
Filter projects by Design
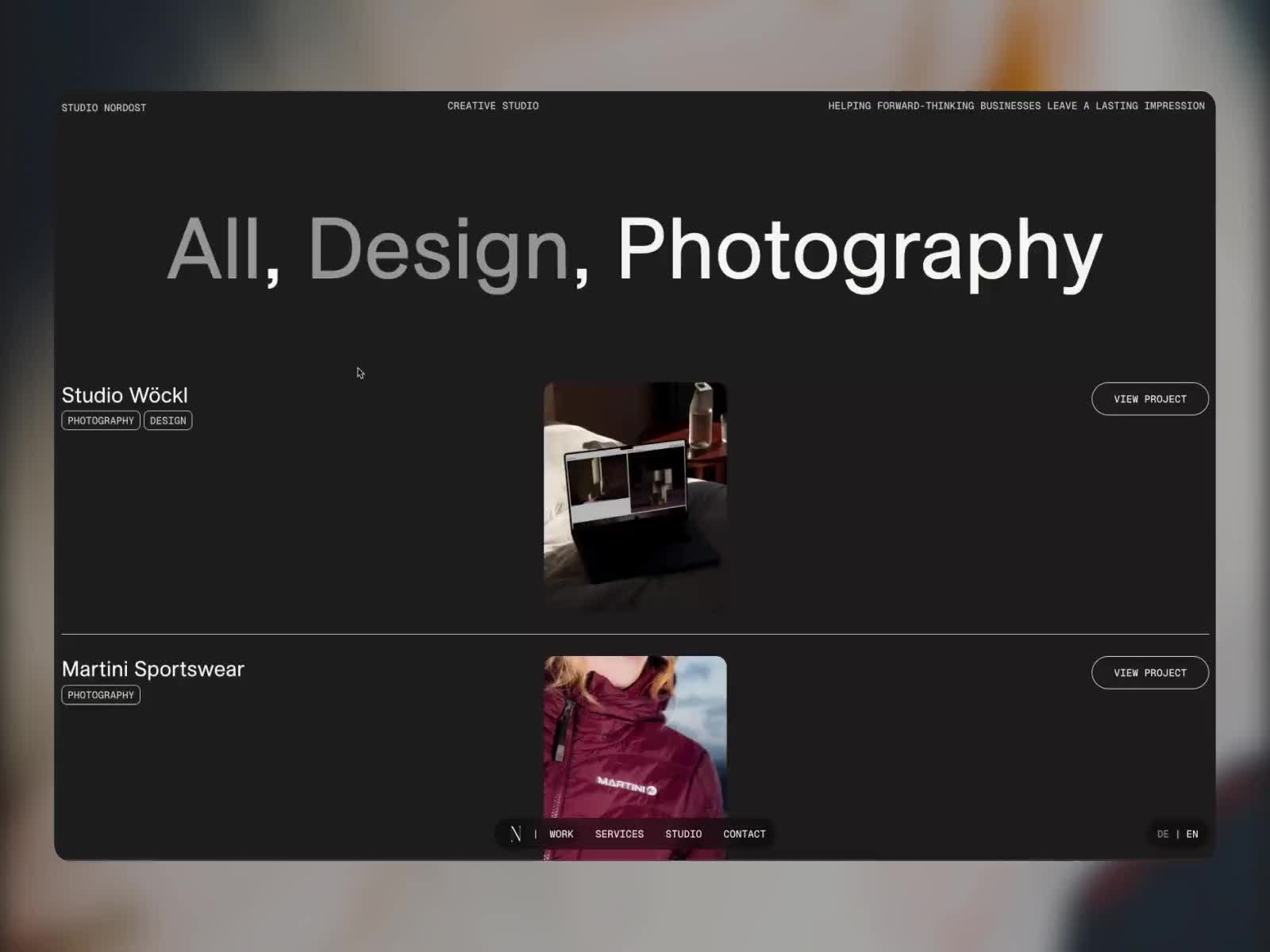pos(438,254)
